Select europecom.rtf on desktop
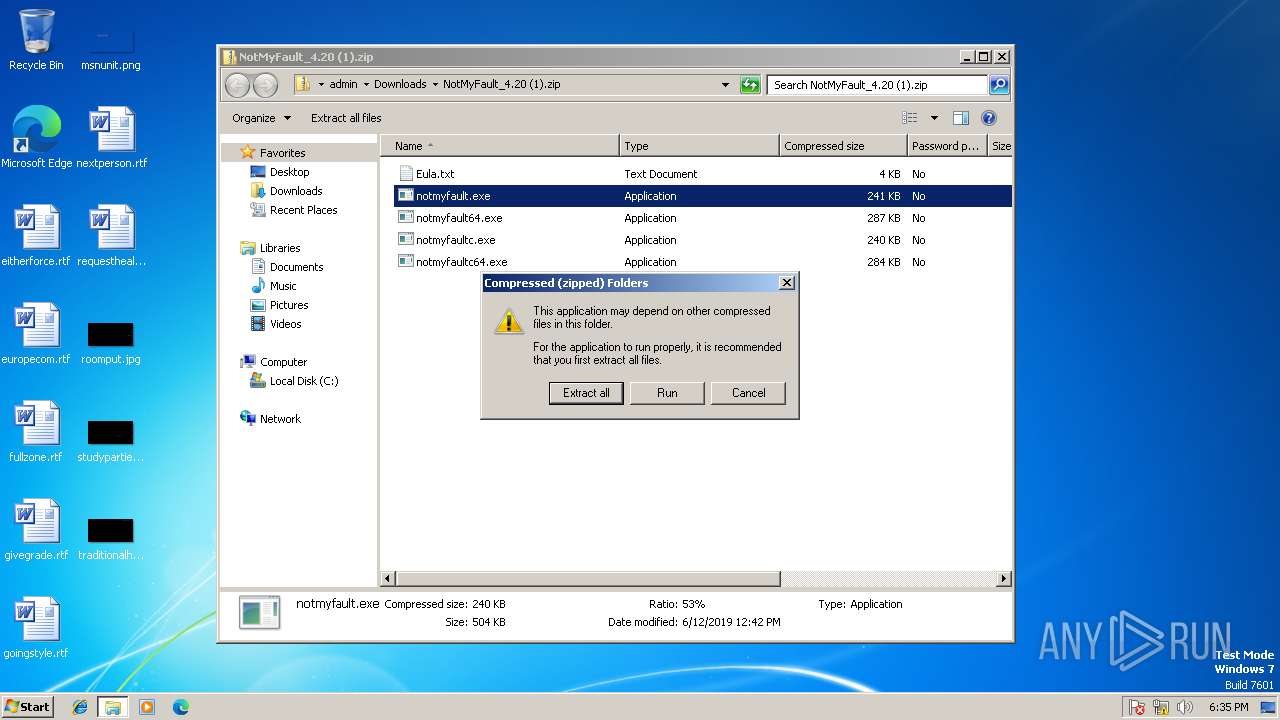This screenshot has height=720, width=1280. [x=36, y=334]
